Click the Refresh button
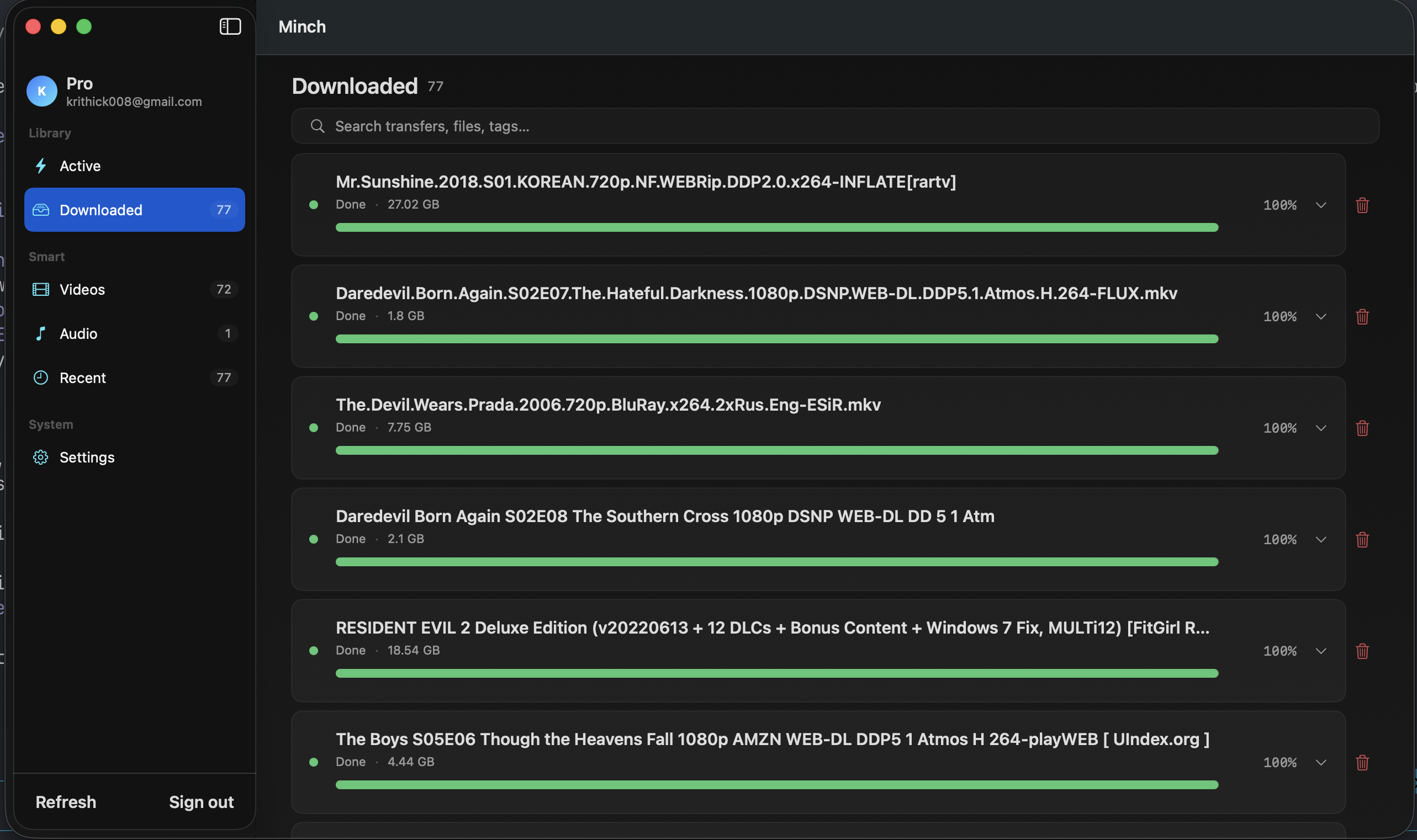 tap(66, 802)
